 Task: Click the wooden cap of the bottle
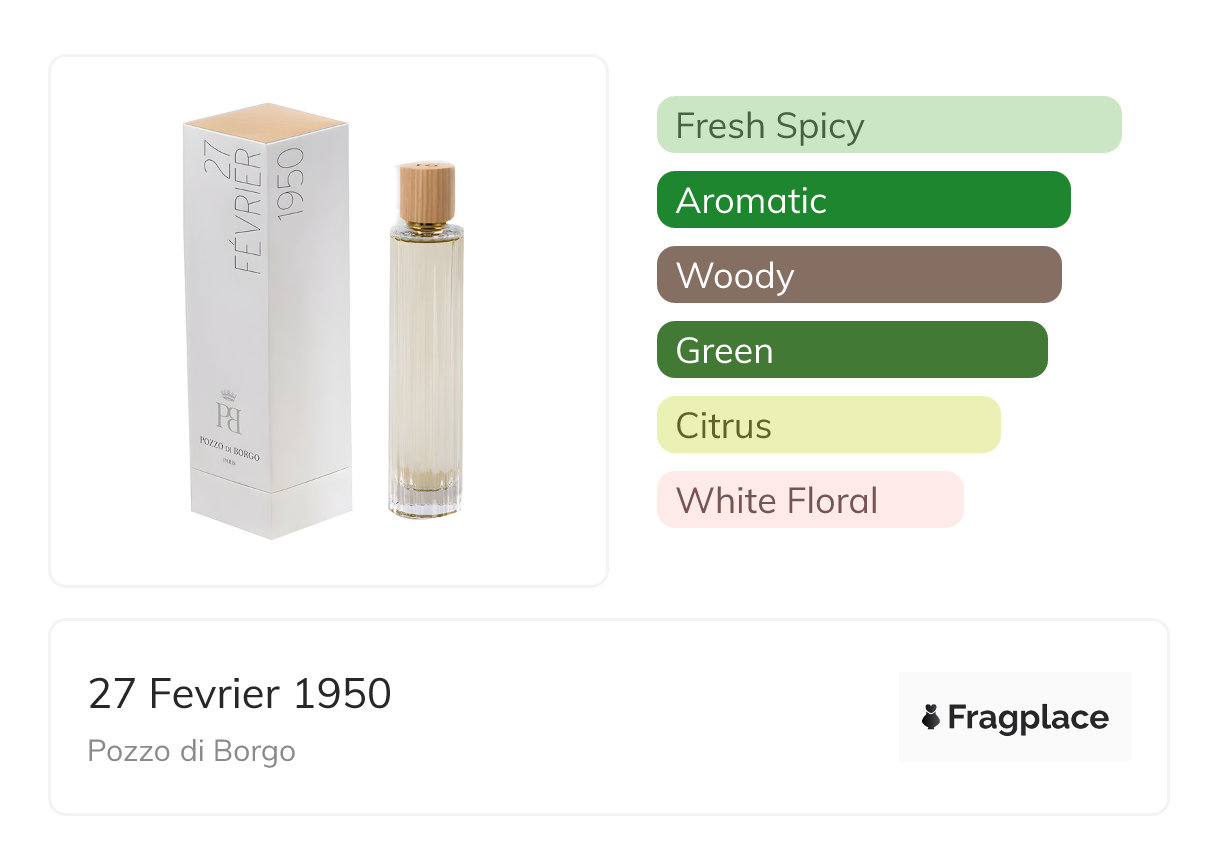(427, 192)
